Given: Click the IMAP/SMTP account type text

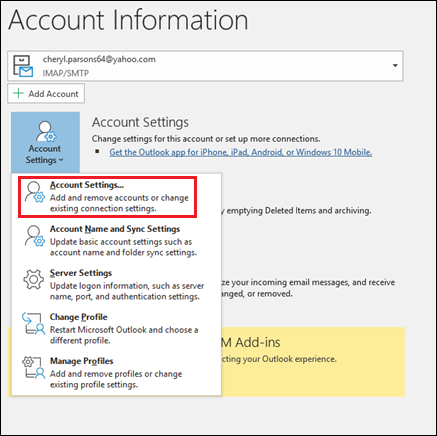Looking at the screenshot, I should (x=66, y=73).
